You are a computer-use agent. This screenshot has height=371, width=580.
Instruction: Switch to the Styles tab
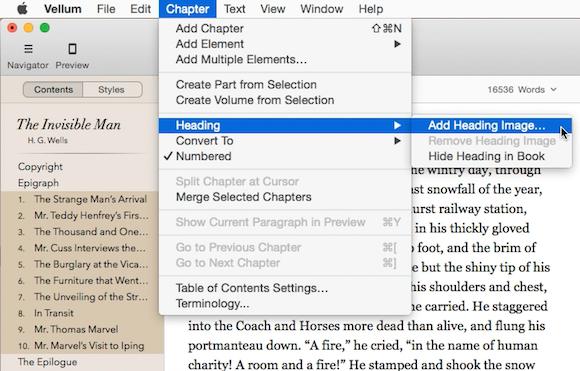(x=112, y=90)
